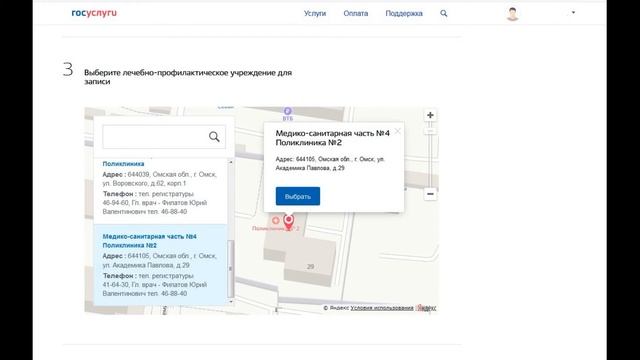Click the red map pin marker
640x360 pixels.
(x=289, y=222)
